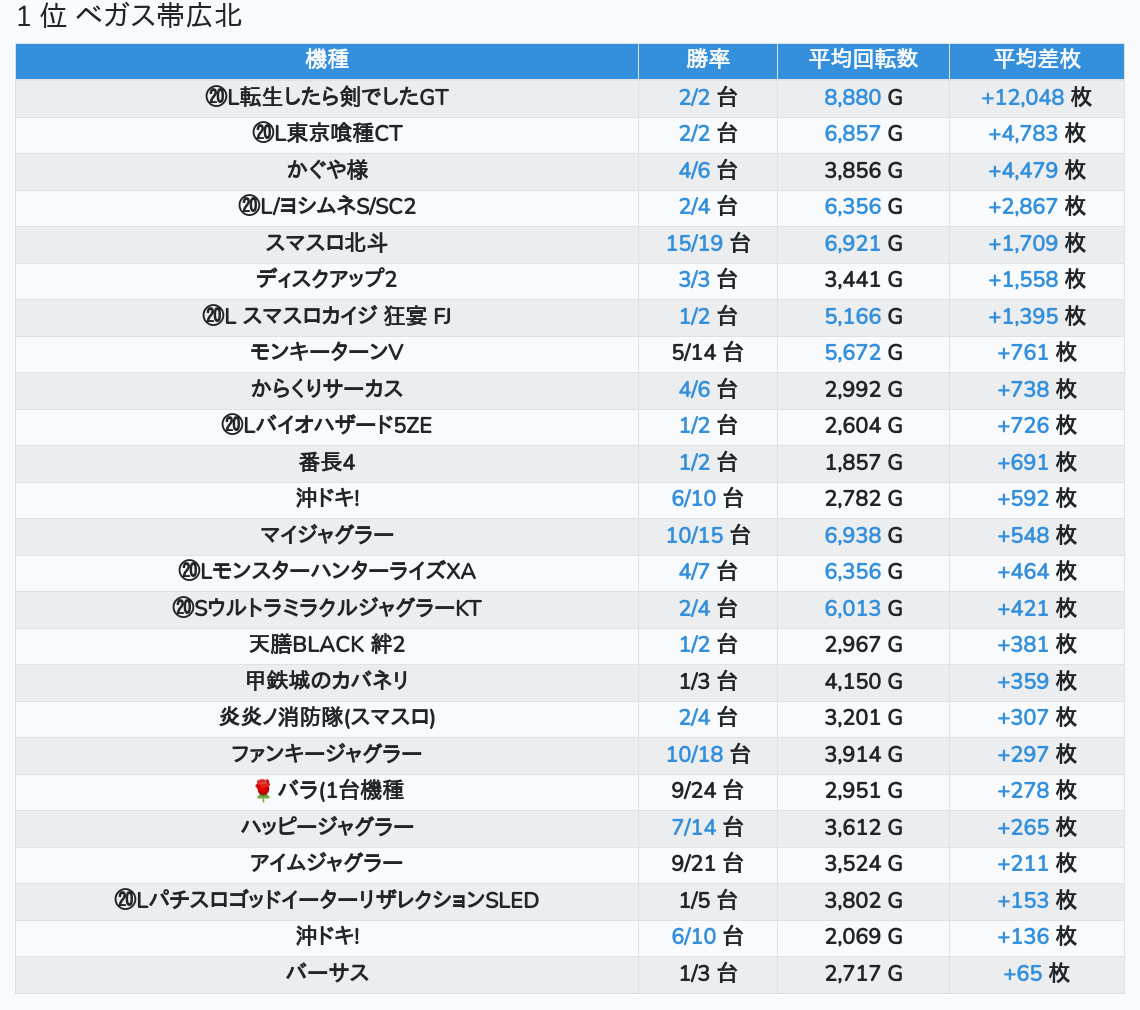Click the '+738 枚' value
This screenshot has width=1140, height=1010.
[1037, 389]
